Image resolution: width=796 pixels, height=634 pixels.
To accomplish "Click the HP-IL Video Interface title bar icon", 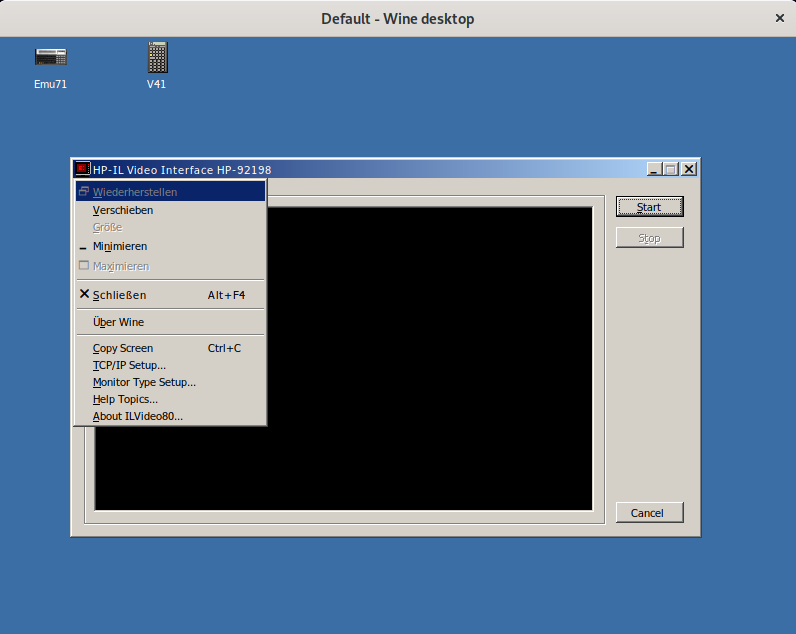I will click(84, 170).
